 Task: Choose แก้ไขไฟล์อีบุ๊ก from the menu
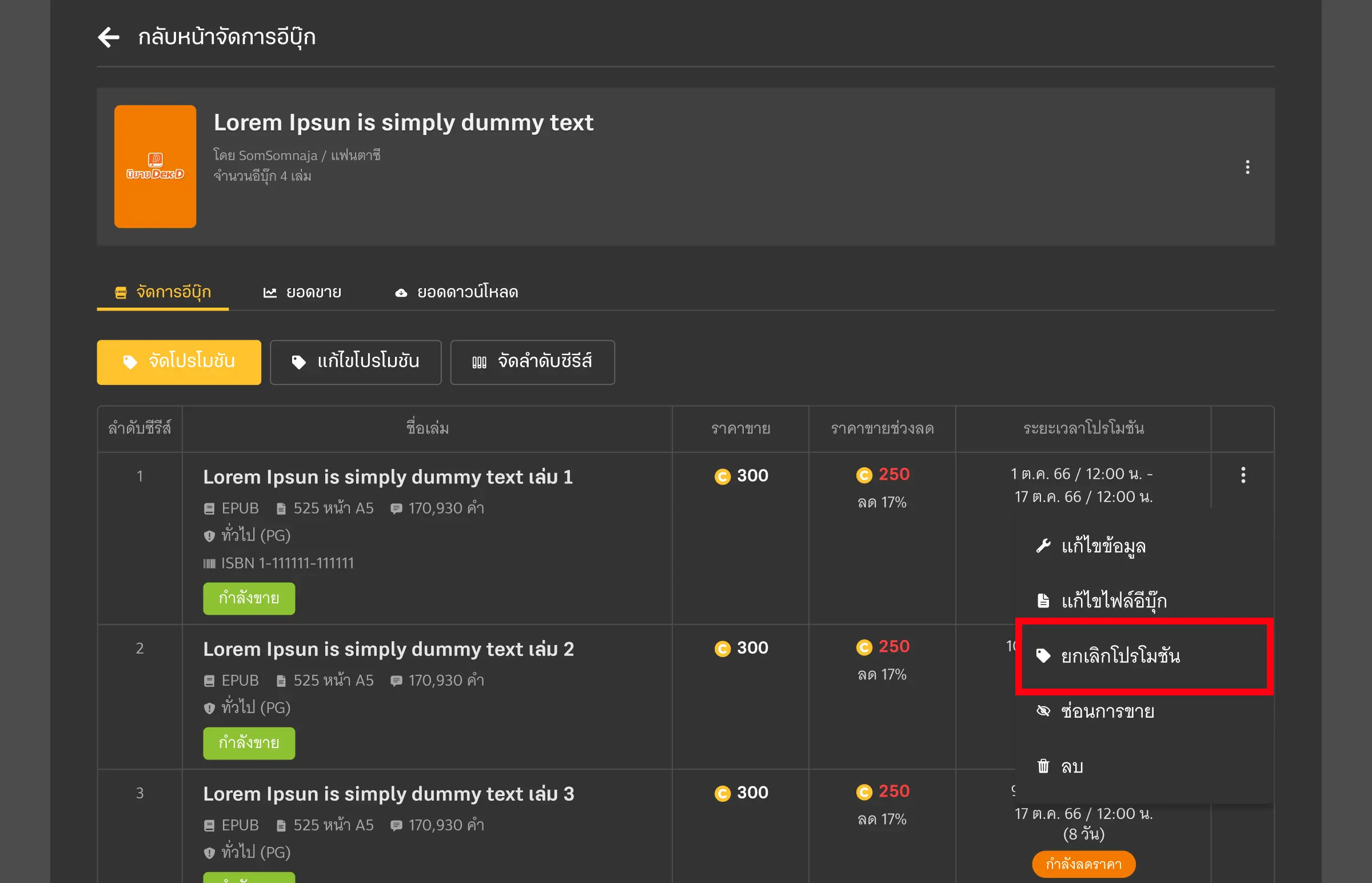click(1144, 601)
